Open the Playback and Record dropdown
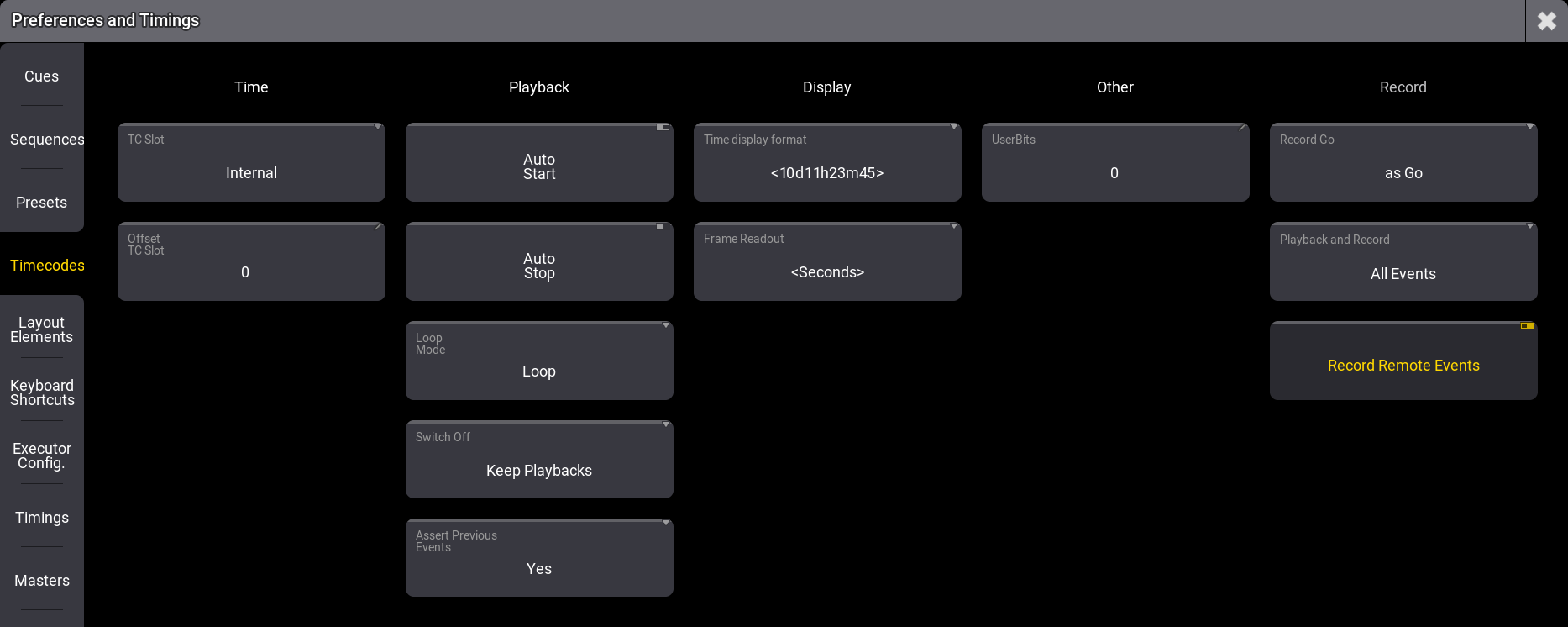 (x=1403, y=261)
